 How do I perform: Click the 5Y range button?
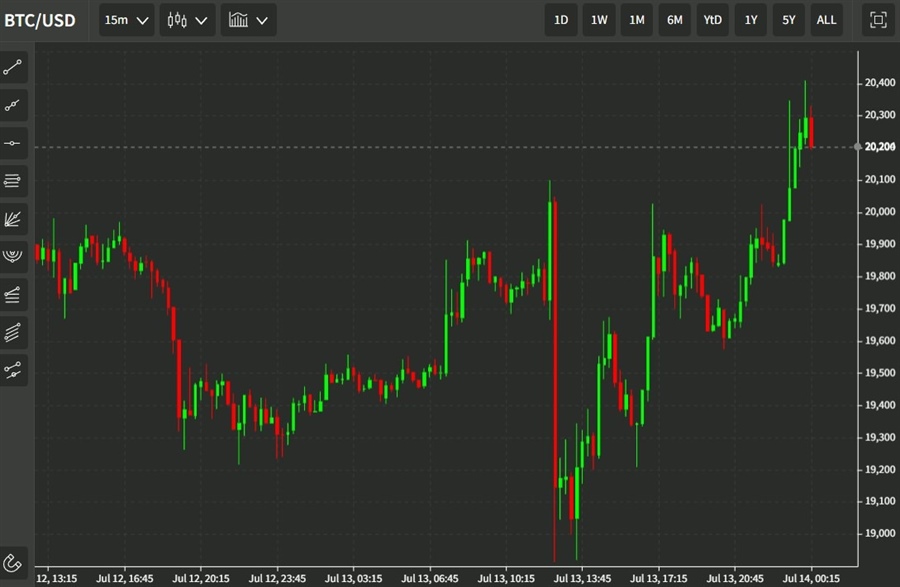point(789,20)
